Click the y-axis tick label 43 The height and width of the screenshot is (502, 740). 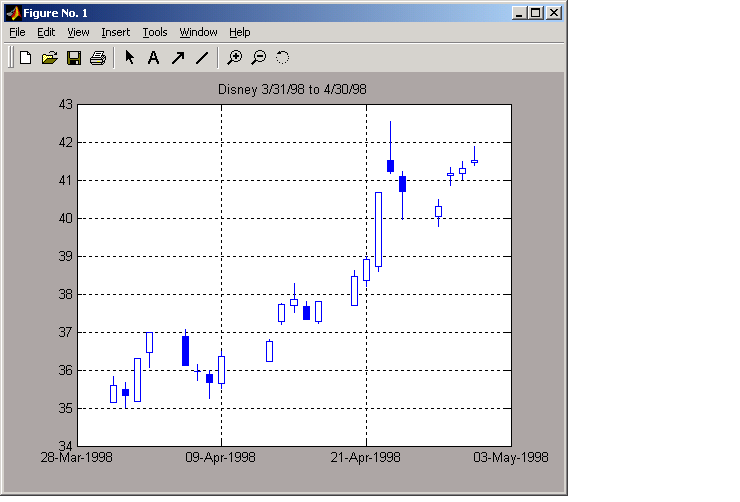click(x=66, y=104)
